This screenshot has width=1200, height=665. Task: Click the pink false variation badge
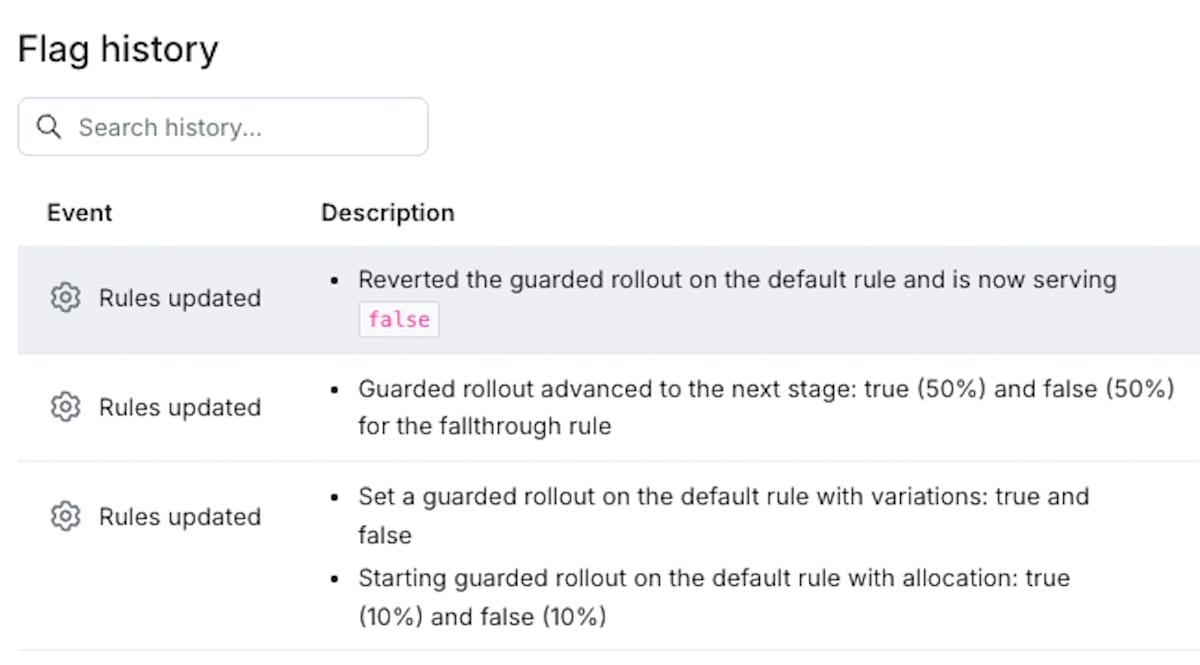click(399, 320)
